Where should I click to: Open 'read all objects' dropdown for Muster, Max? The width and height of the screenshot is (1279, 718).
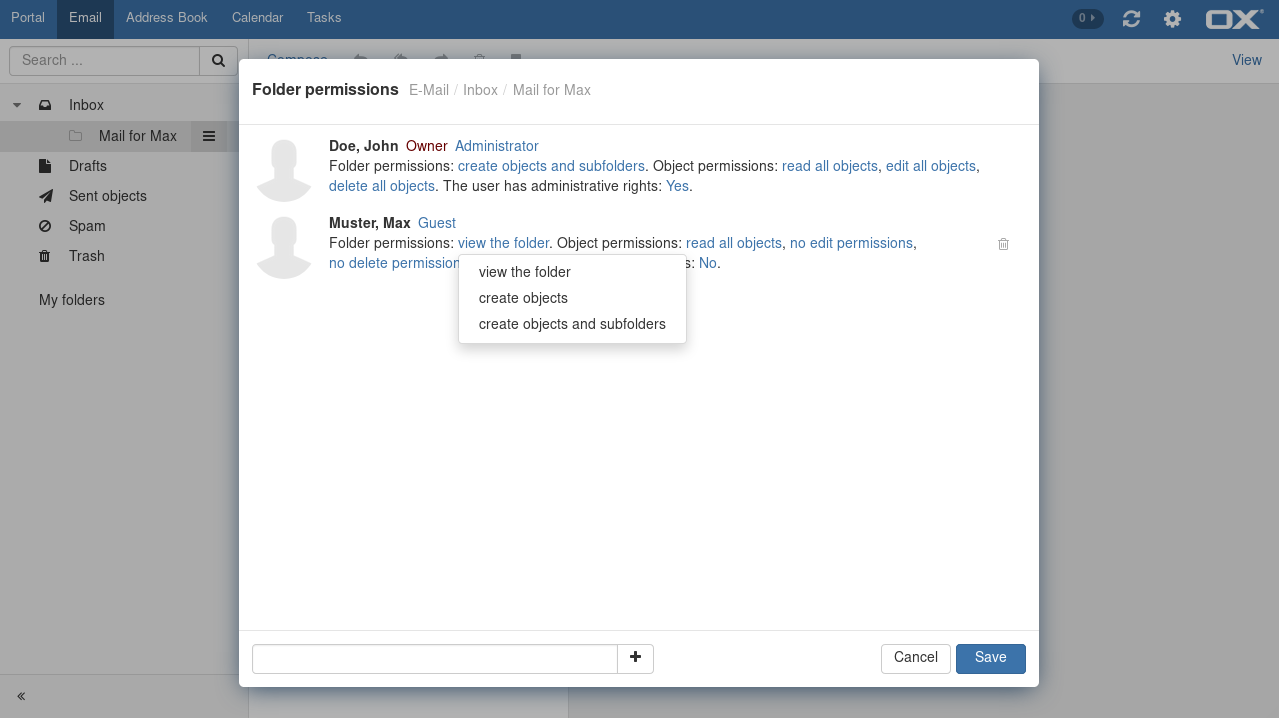(733, 243)
